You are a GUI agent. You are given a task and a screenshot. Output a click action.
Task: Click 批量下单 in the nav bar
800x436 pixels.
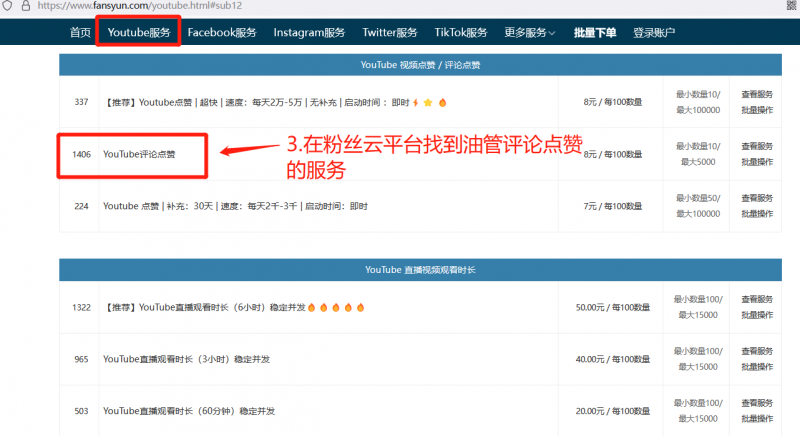coord(595,32)
